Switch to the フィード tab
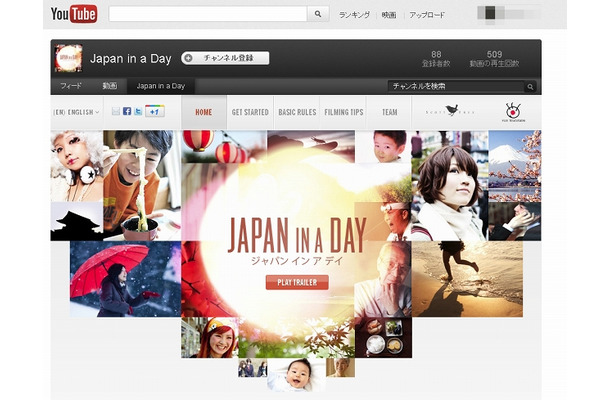Image resolution: width=610 pixels, height=400 pixels. (71, 86)
